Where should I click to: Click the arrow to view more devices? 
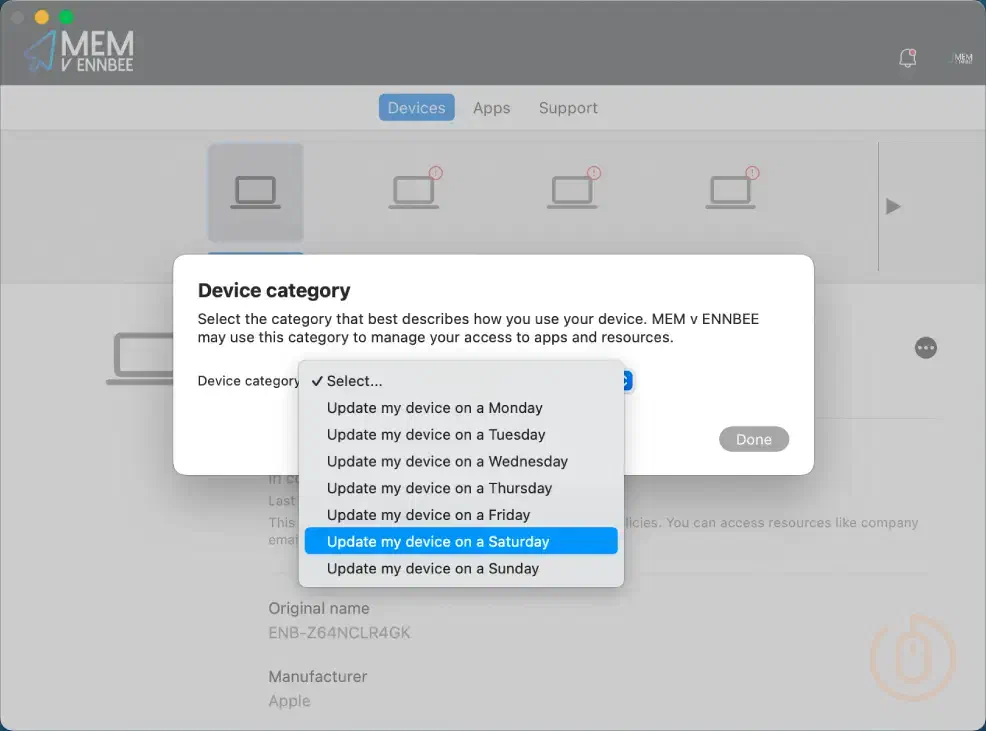pyautogui.click(x=892, y=206)
